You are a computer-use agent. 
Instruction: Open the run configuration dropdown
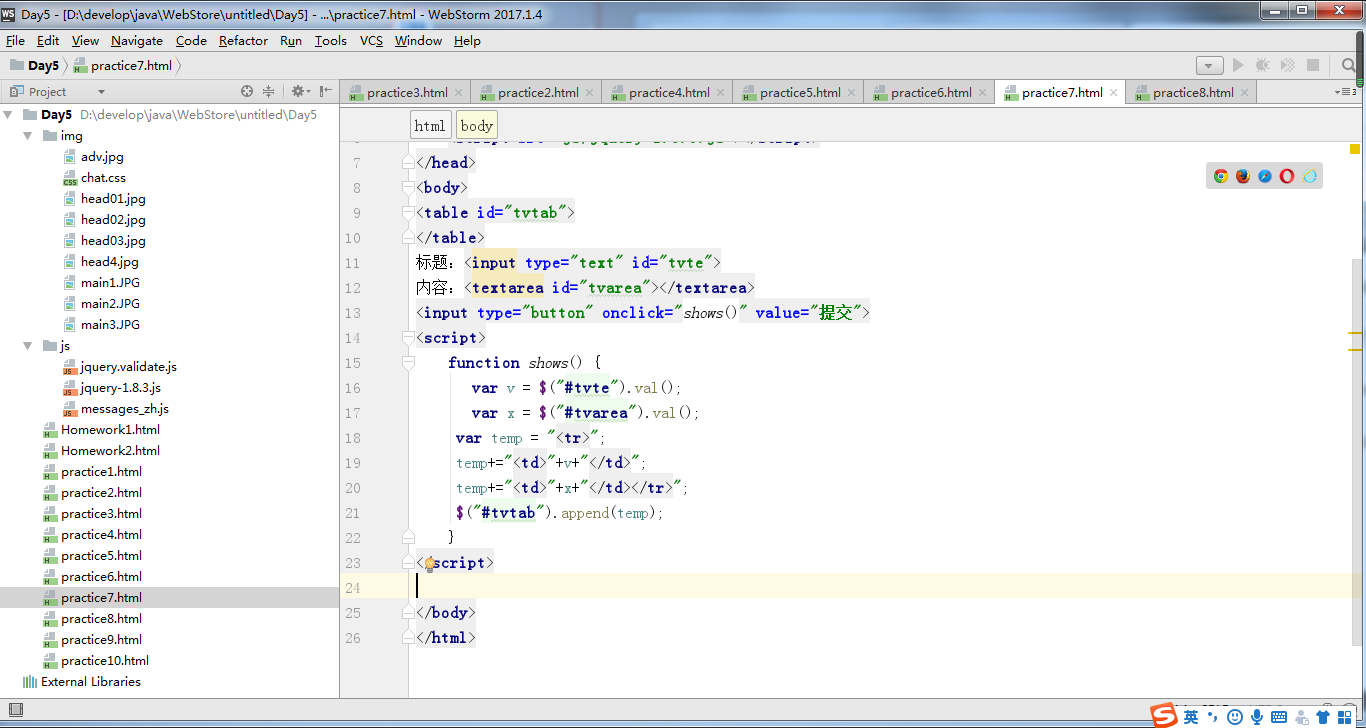[1210, 65]
